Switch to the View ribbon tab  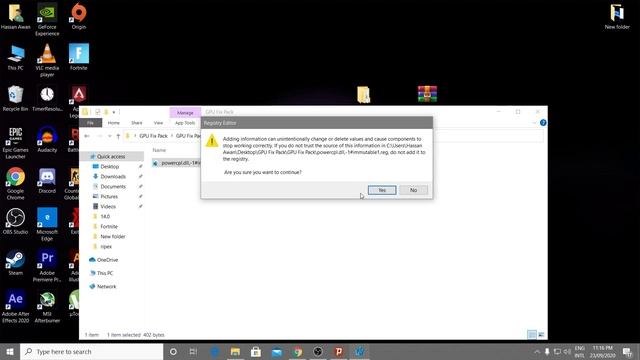pyautogui.click(x=158, y=123)
